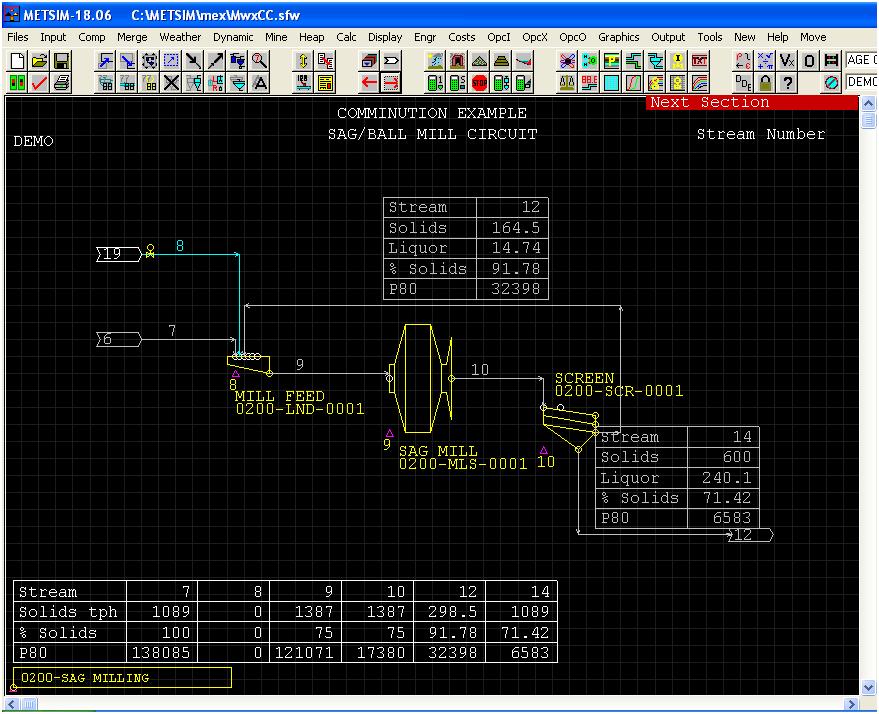This screenshot has width=879, height=714.
Task: Open the Heap menu
Action: [311, 37]
